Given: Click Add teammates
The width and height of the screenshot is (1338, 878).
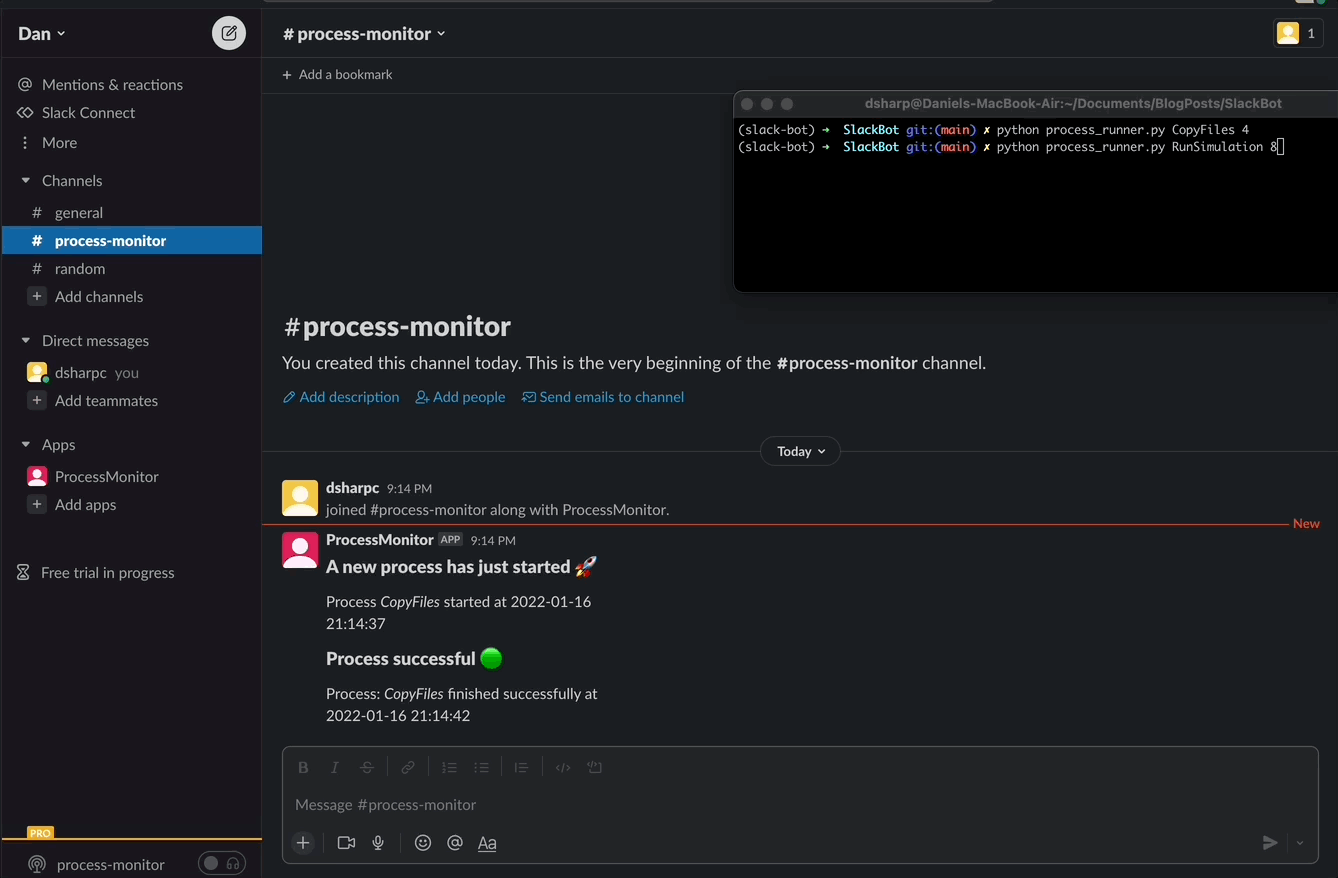Looking at the screenshot, I should [106, 401].
